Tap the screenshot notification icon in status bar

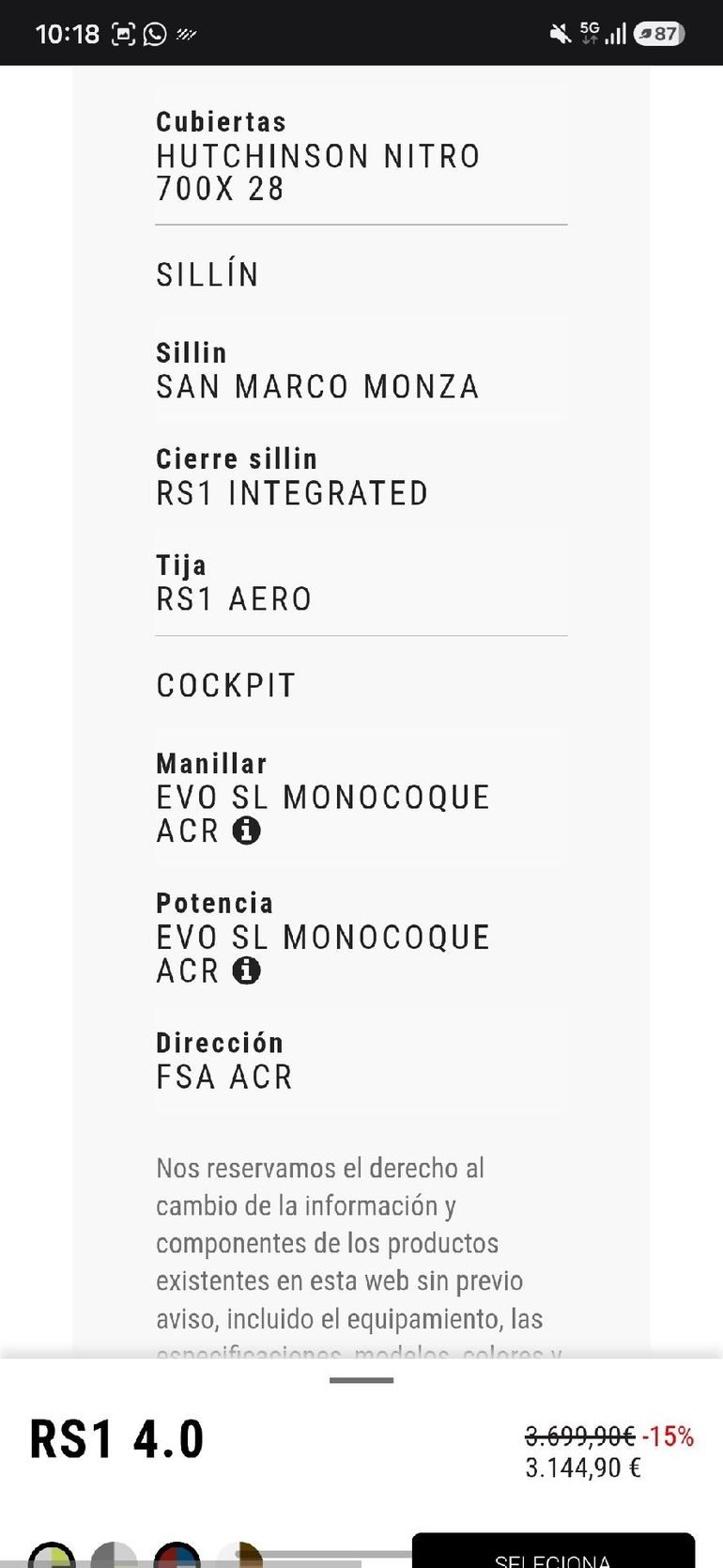pos(124,35)
